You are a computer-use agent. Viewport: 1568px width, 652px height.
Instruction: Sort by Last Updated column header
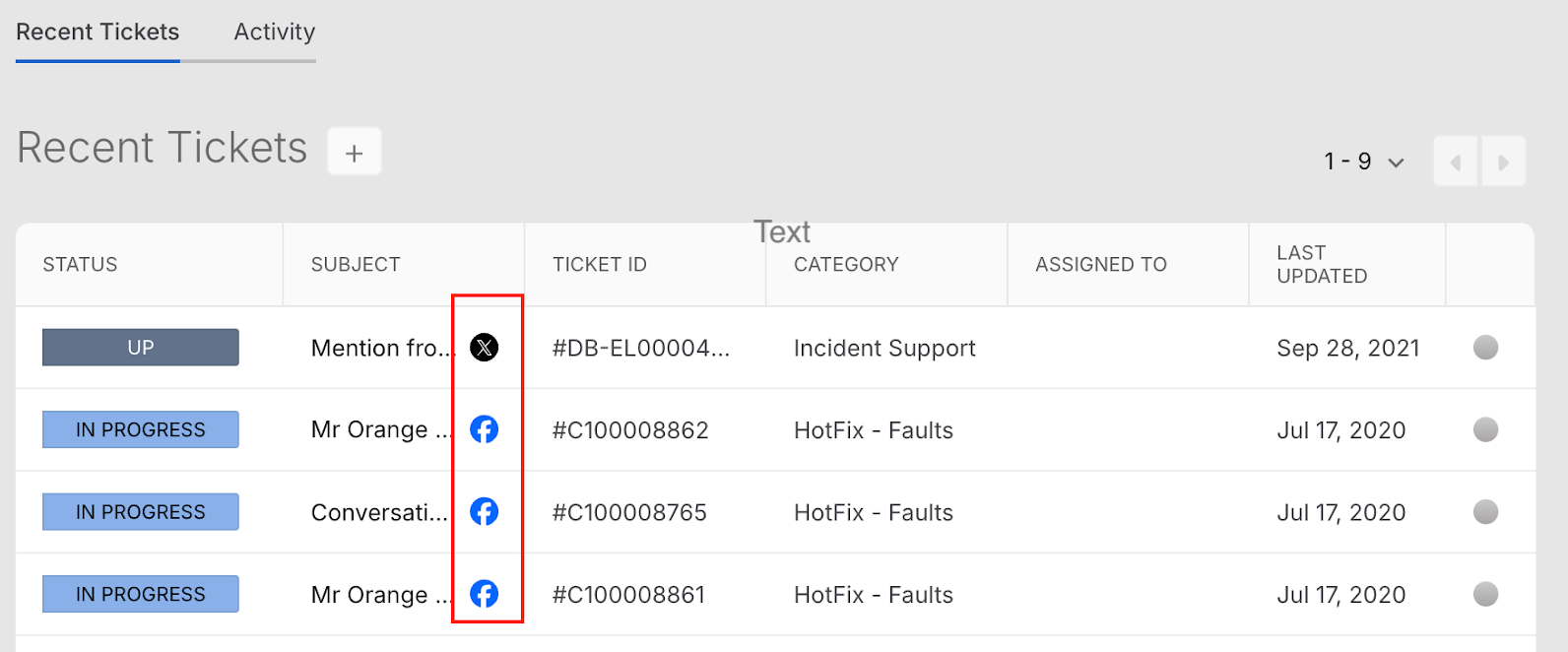click(1322, 264)
